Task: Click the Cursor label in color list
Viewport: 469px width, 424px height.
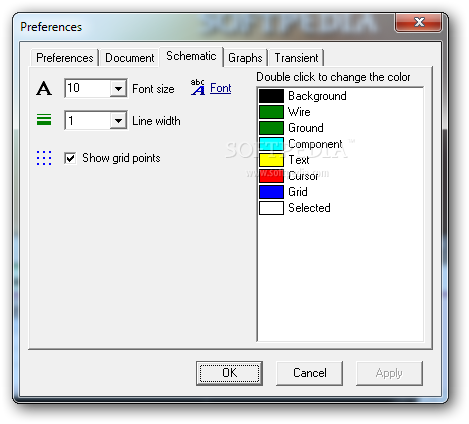Action: click(303, 176)
